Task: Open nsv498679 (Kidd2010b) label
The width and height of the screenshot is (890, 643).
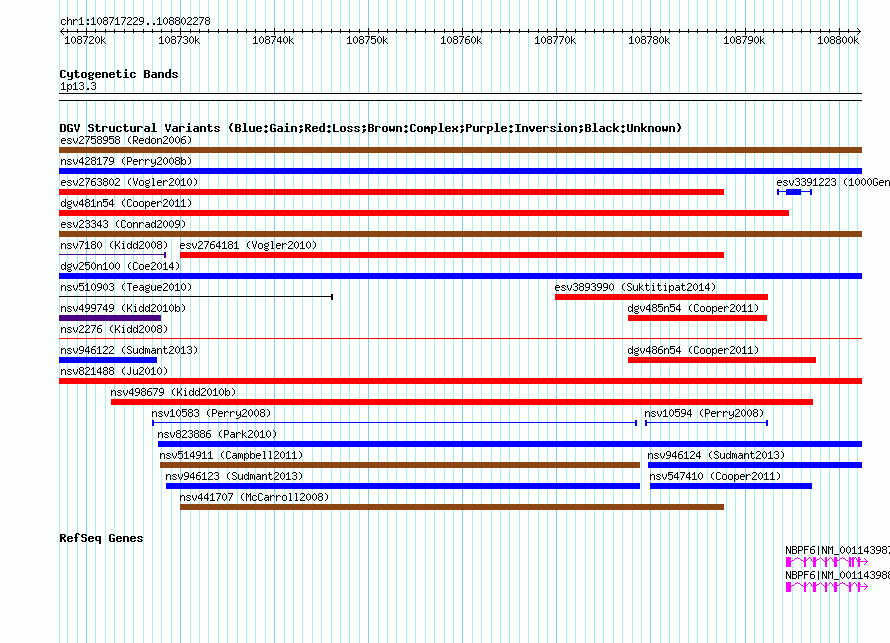Action: coord(173,392)
